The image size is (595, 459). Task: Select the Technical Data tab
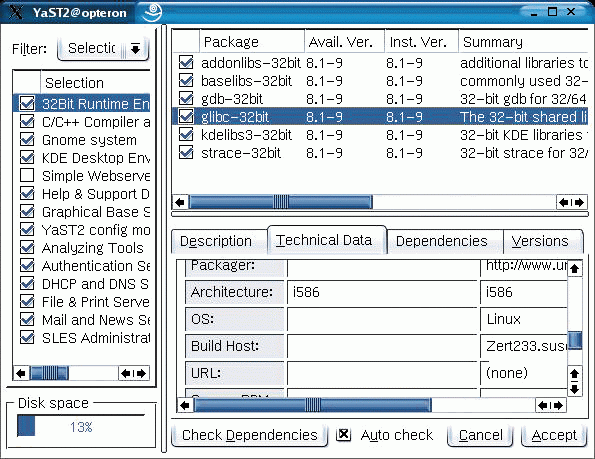point(327,240)
